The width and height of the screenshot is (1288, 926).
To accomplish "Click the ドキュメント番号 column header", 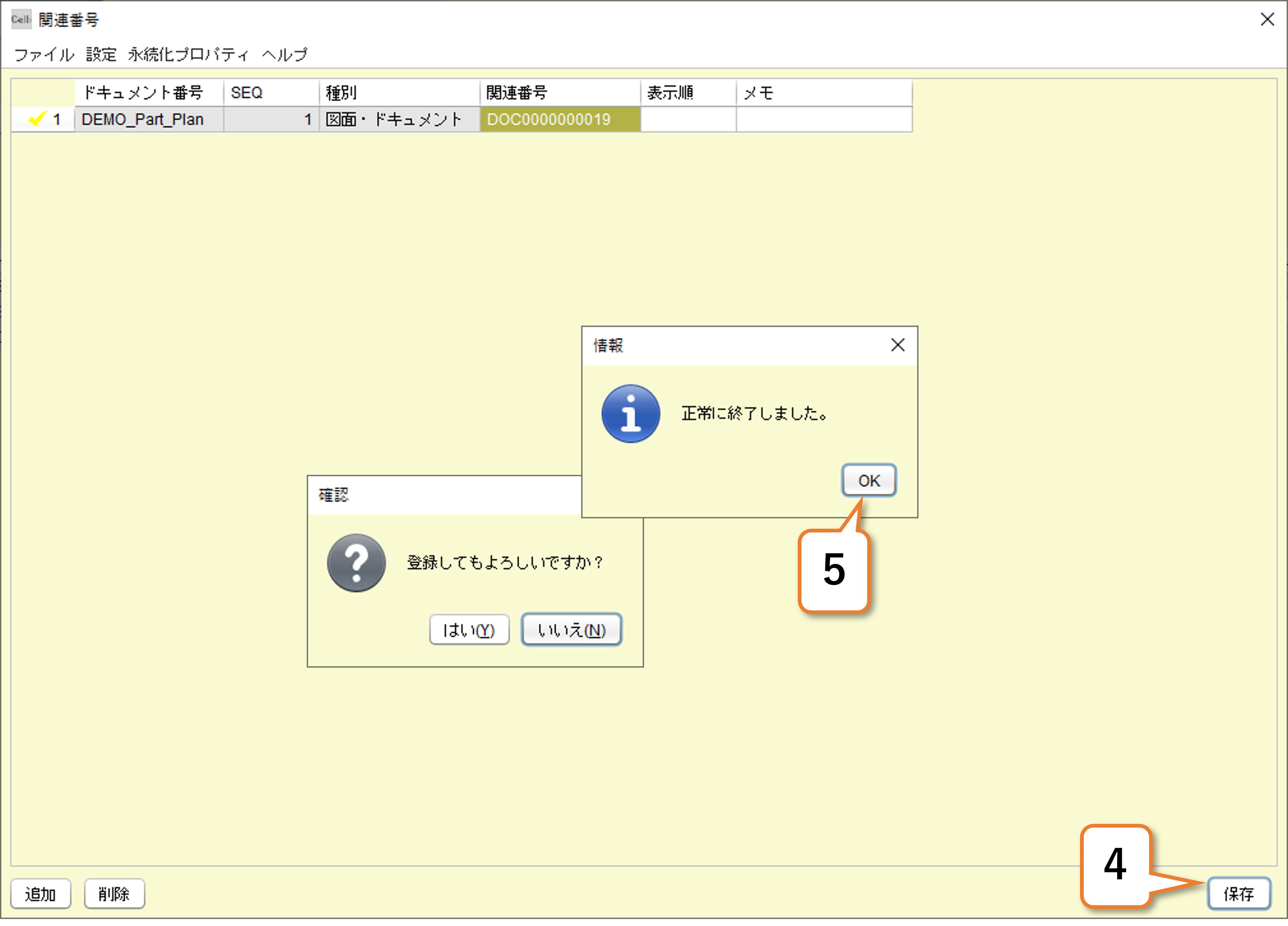I will click(x=149, y=92).
